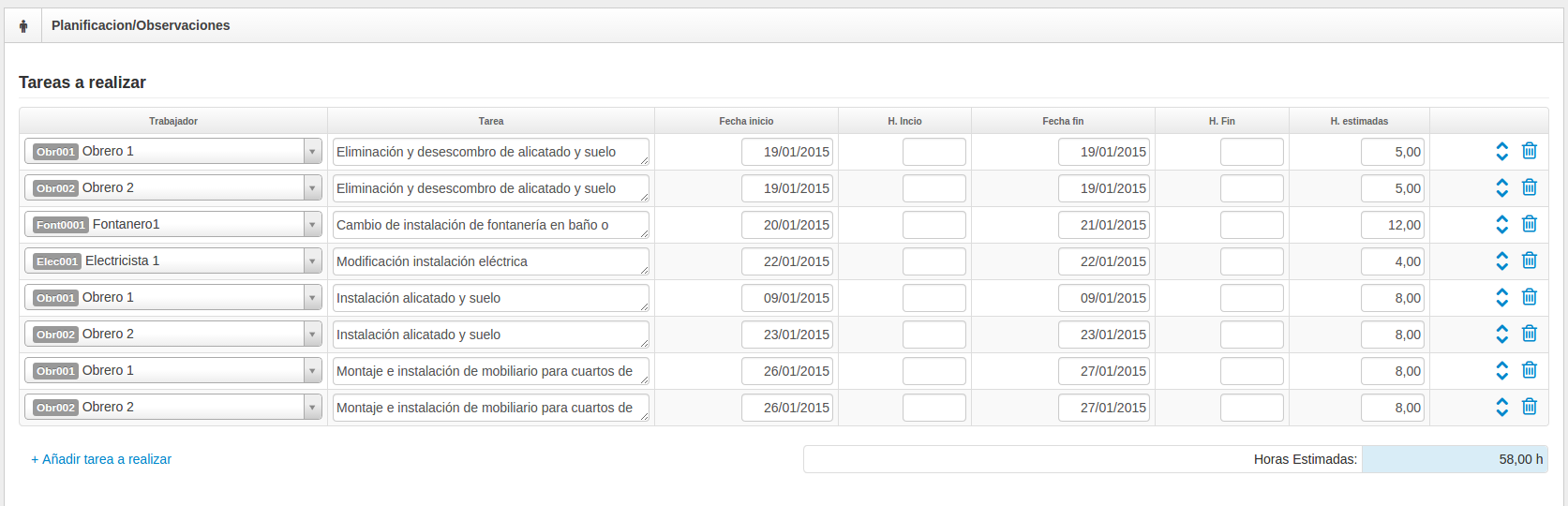Open the Electricista 1 worker dropdown

[x=173, y=260]
